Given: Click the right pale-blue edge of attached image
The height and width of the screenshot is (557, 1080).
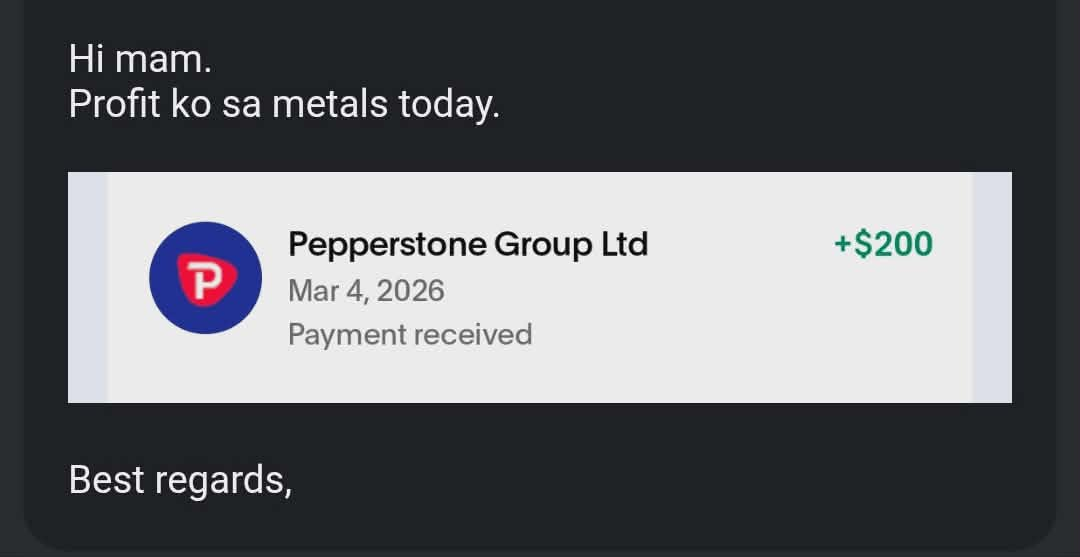Looking at the screenshot, I should (x=991, y=287).
